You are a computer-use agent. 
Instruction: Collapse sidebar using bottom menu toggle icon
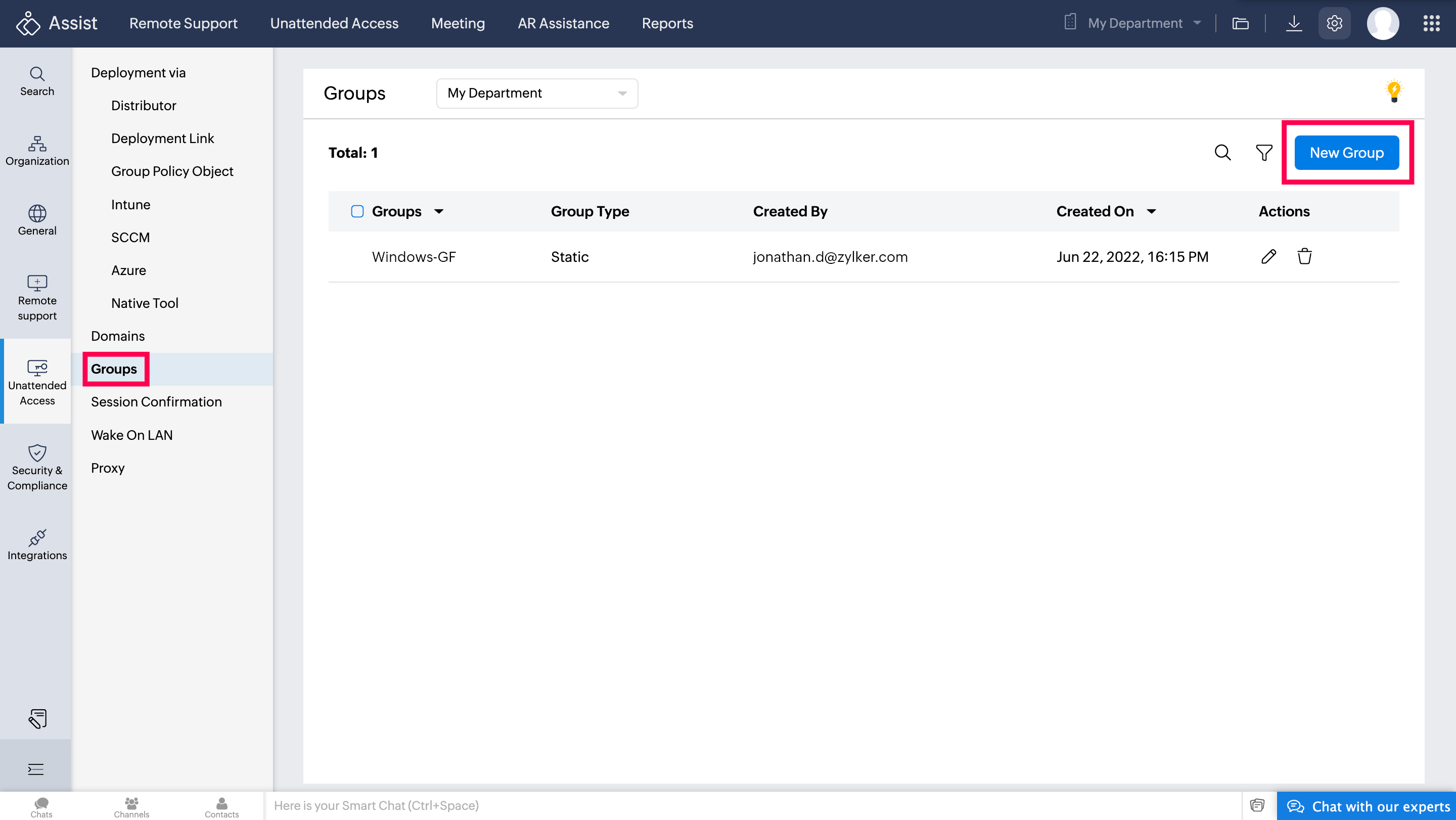[35, 769]
